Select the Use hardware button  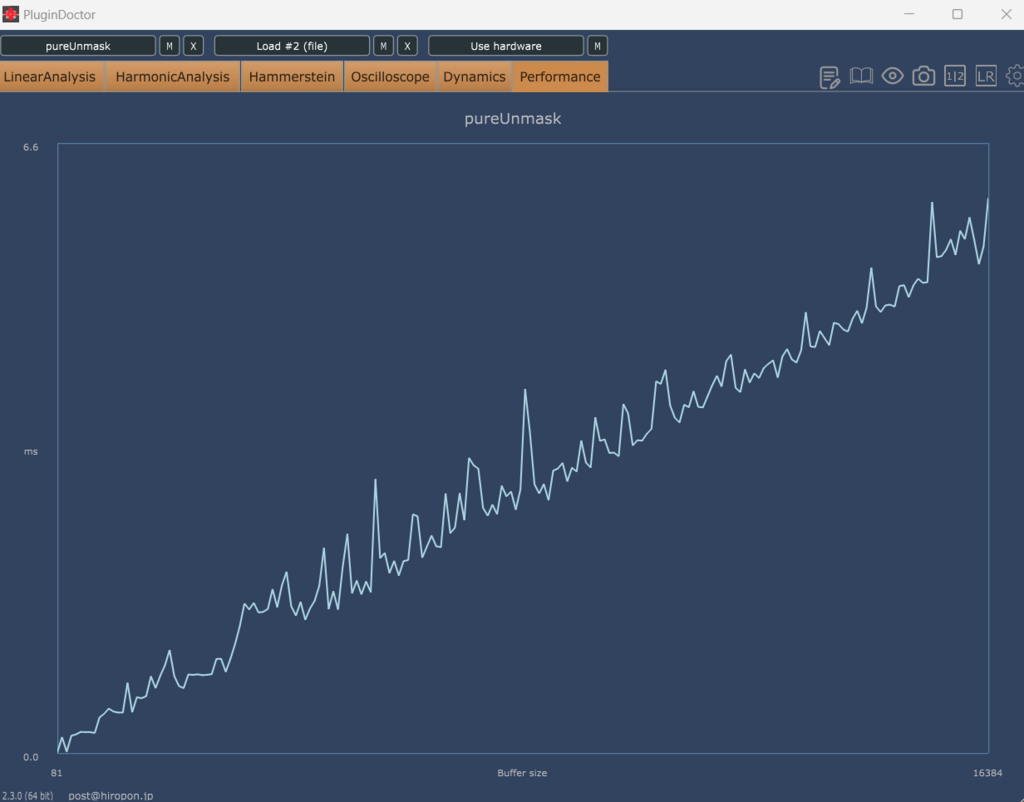click(x=506, y=46)
